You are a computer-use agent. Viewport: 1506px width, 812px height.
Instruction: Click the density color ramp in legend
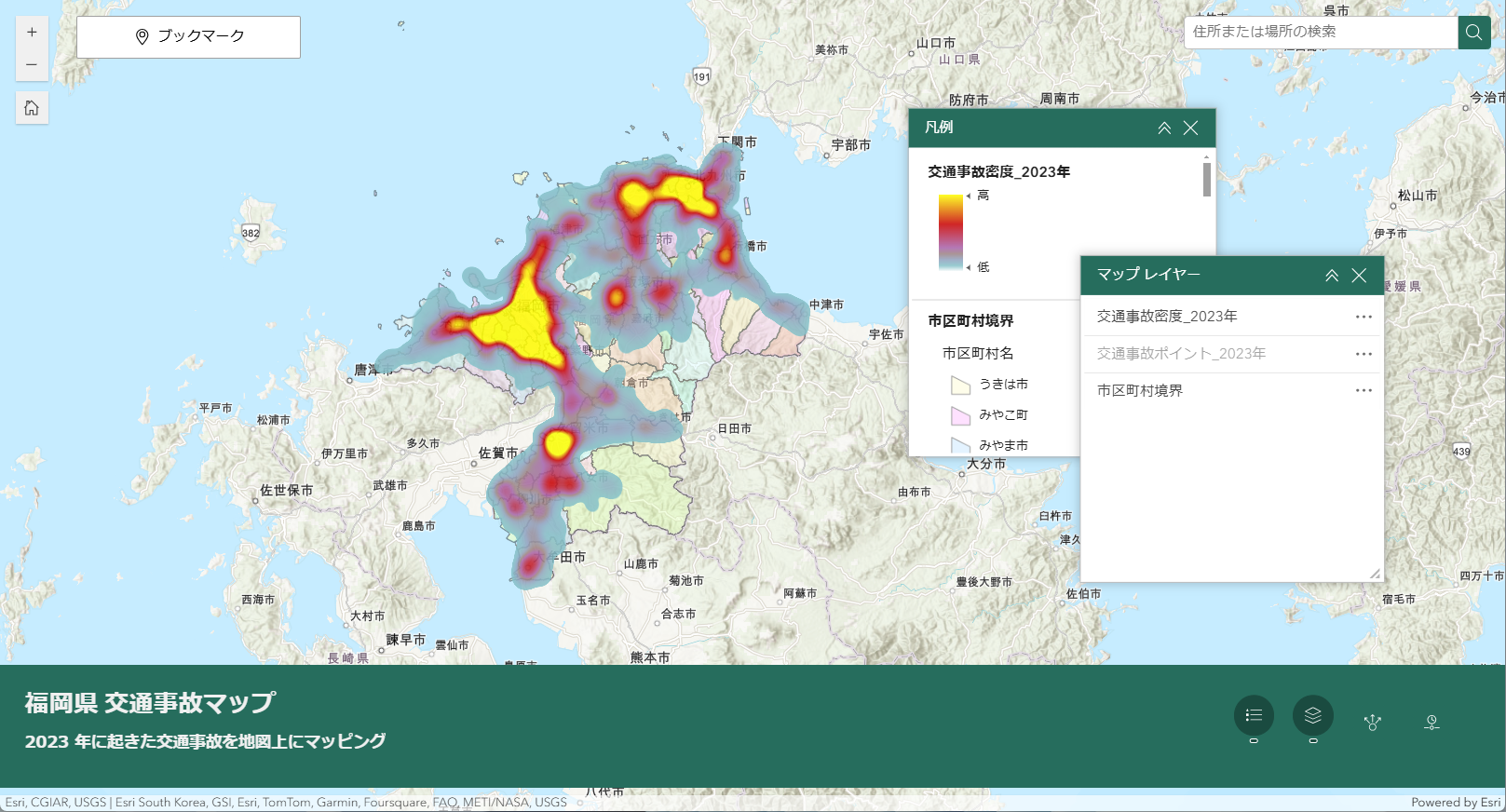click(951, 232)
